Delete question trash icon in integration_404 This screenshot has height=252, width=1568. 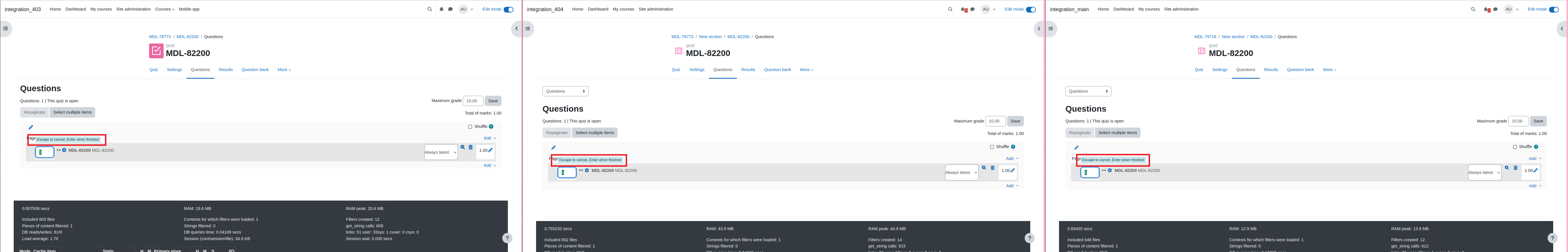coord(992,168)
